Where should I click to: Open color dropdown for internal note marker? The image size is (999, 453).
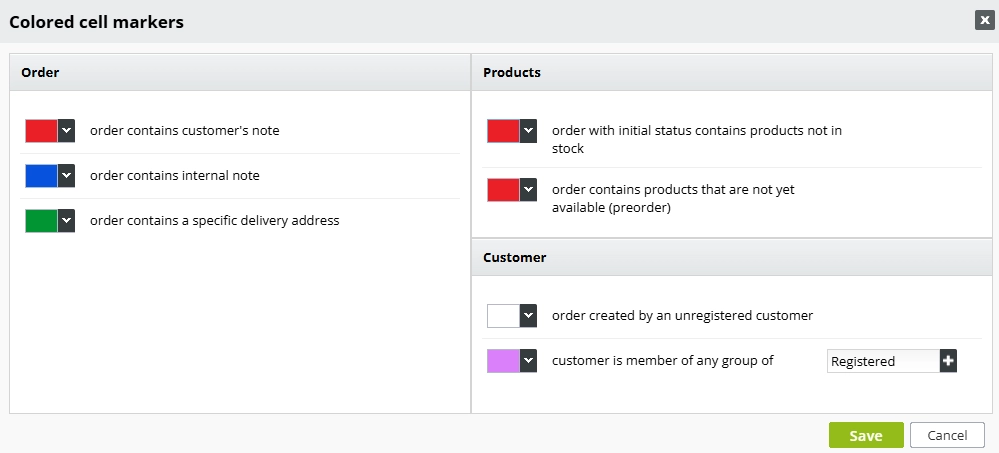(67, 175)
